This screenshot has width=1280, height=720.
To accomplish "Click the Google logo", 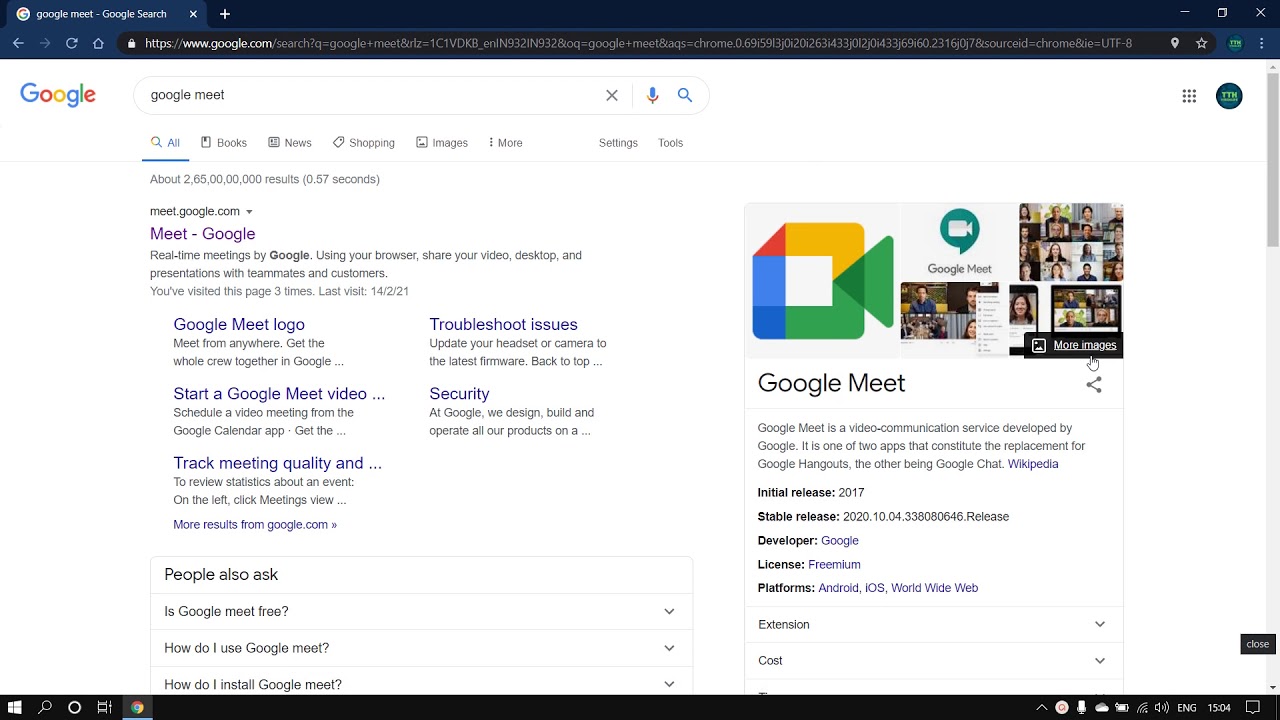I will pyautogui.click(x=58, y=95).
